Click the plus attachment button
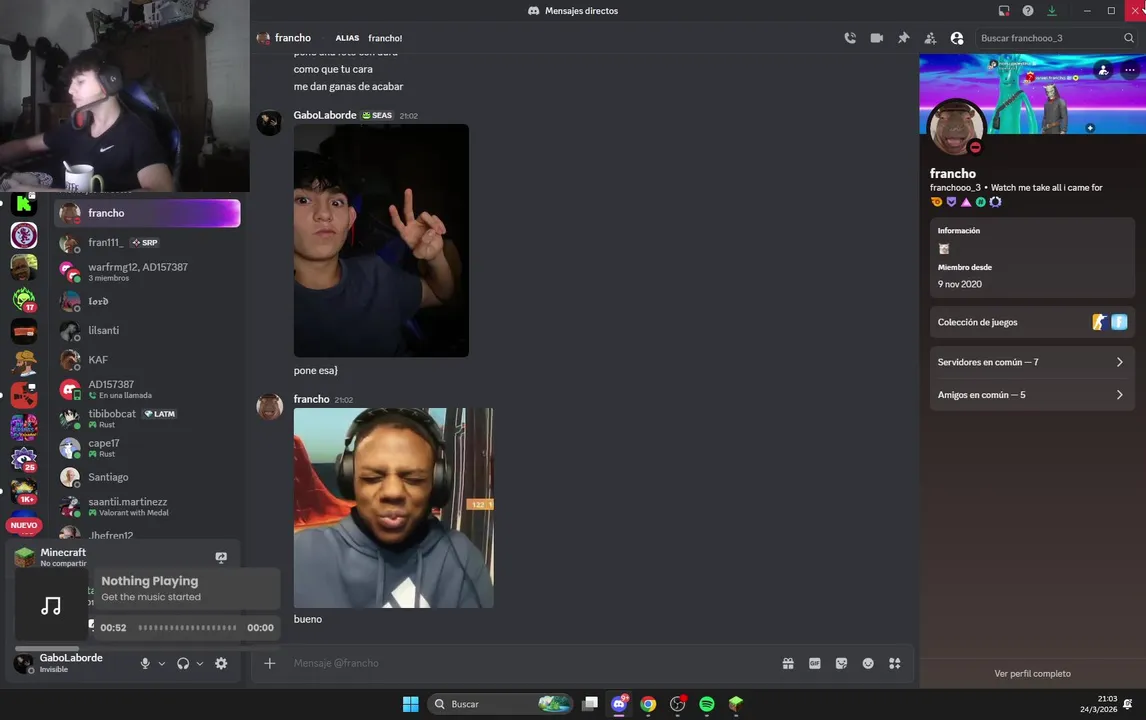This screenshot has height=720, width=1146. (269, 663)
